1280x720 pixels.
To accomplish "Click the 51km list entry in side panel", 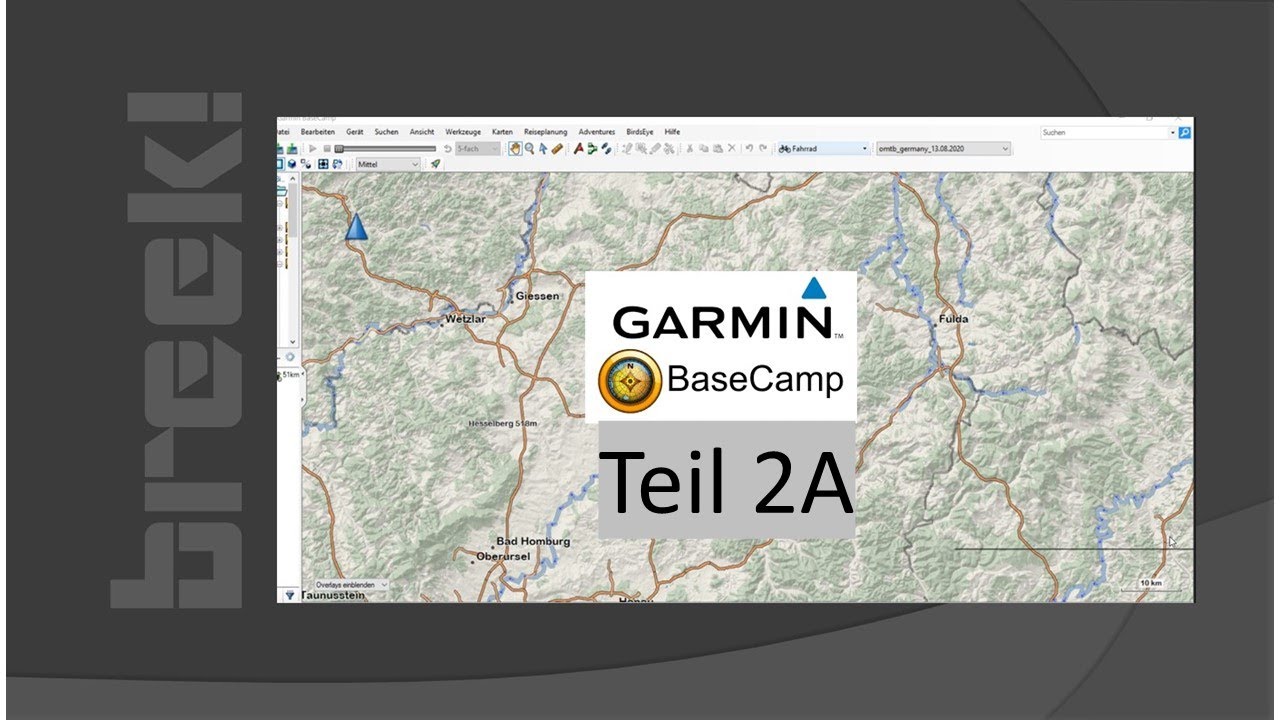I will pyautogui.click(x=290, y=374).
